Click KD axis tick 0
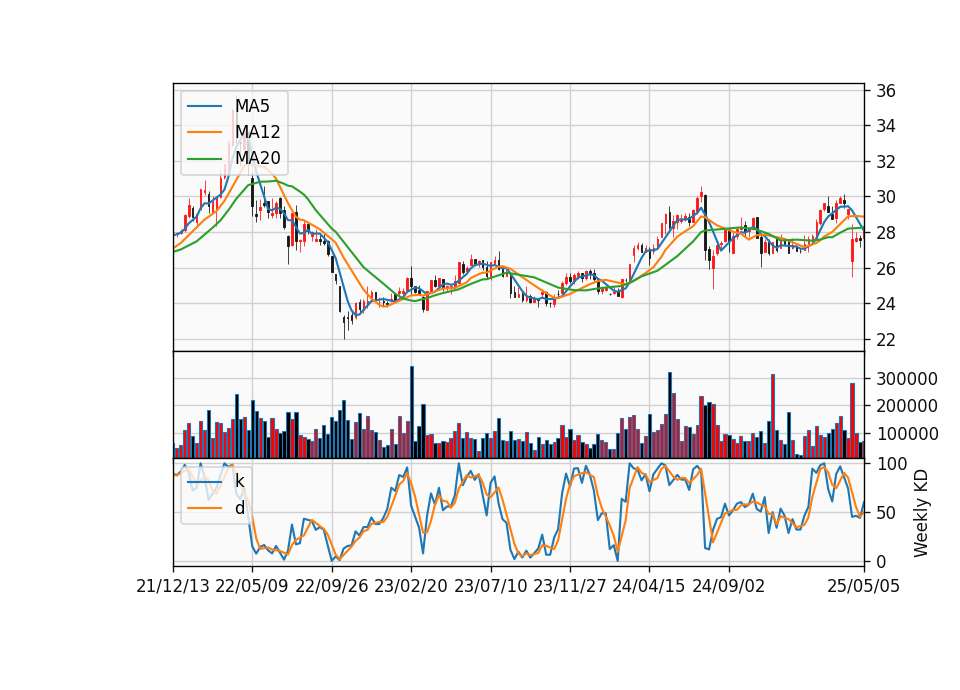The image size is (960, 690). point(881,561)
